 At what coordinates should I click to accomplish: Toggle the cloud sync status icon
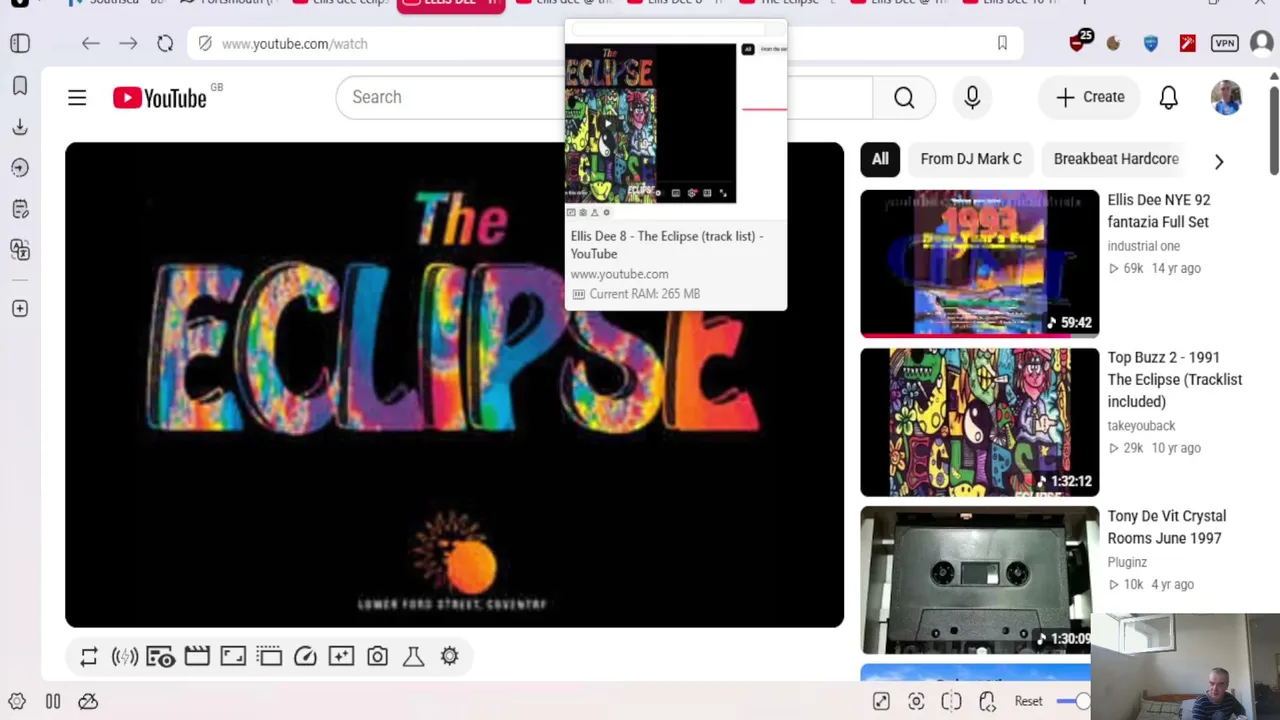click(88, 701)
